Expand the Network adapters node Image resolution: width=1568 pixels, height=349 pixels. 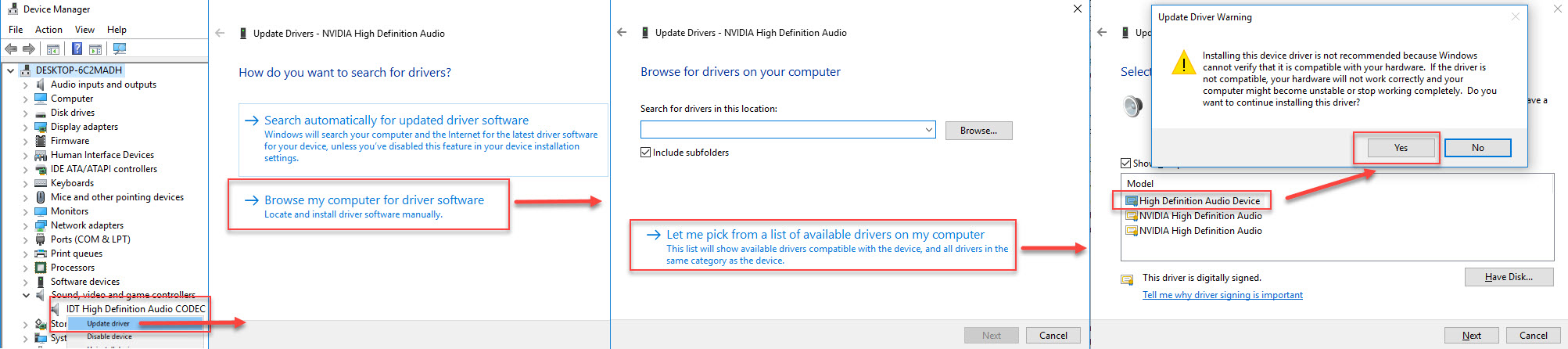pyautogui.click(x=26, y=226)
